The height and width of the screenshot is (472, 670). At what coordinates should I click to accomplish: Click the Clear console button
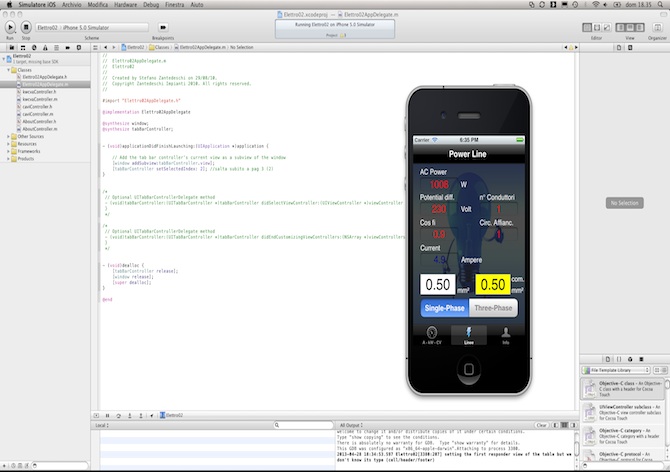(x=541, y=425)
